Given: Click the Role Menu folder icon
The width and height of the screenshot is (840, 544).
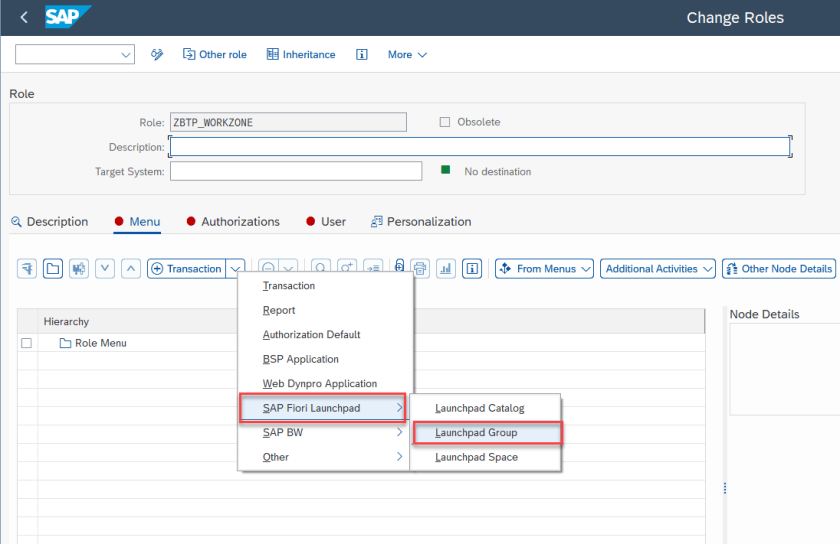Looking at the screenshot, I should [x=65, y=343].
